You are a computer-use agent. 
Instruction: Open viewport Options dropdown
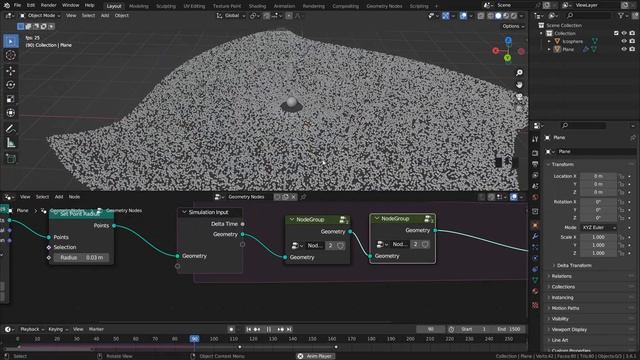point(513,26)
